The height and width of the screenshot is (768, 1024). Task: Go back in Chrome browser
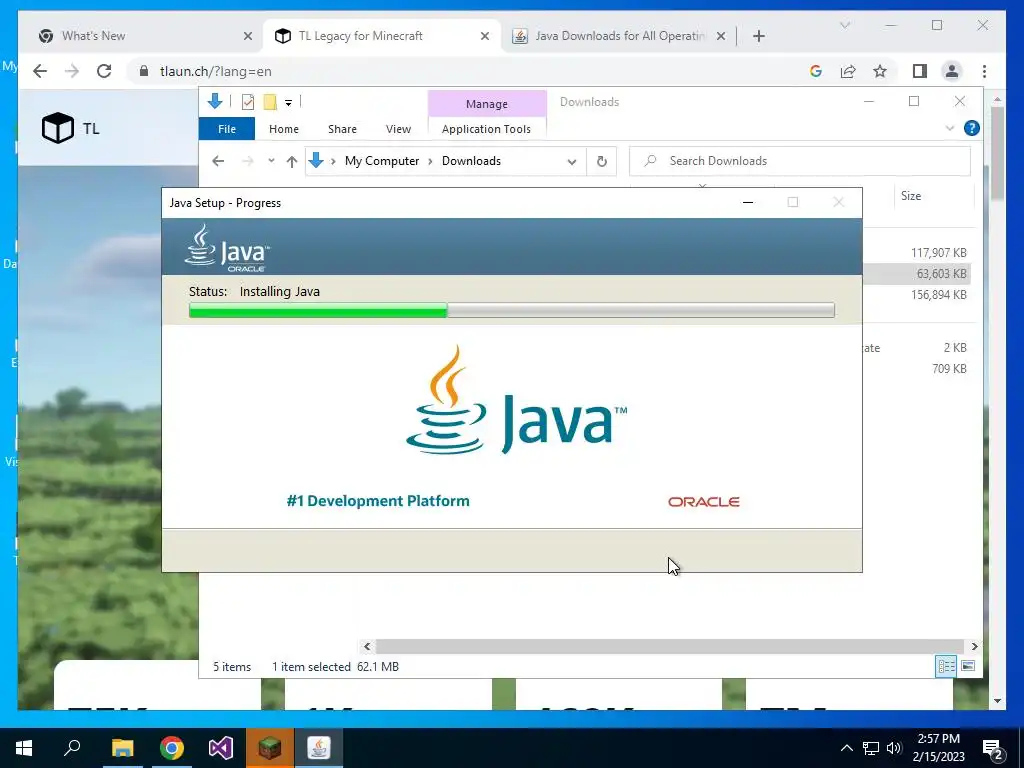[40, 71]
